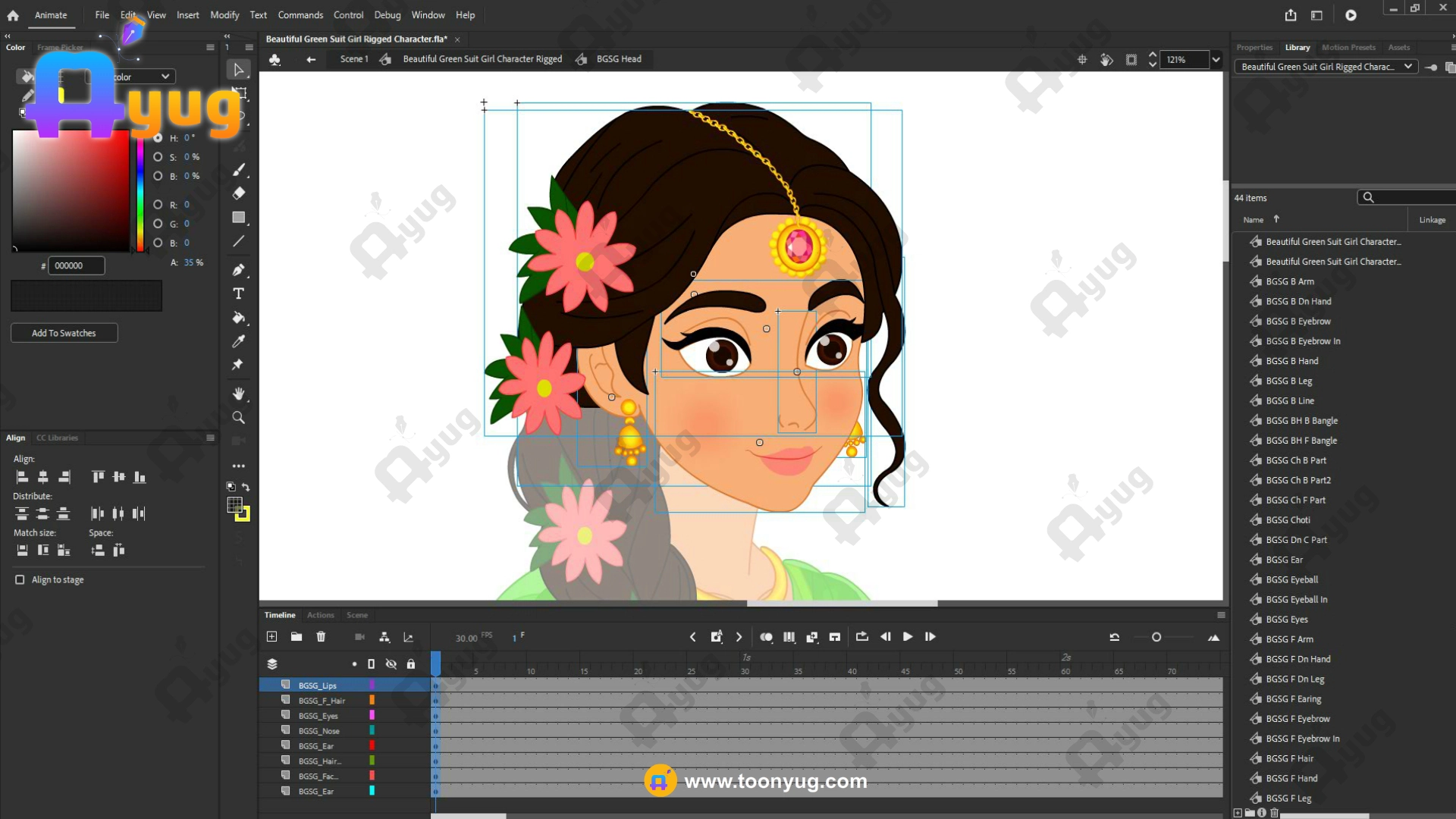Click the new layer icon in Timeline
This screenshot has width=1456, height=819.
pyautogui.click(x=271, y=637)
